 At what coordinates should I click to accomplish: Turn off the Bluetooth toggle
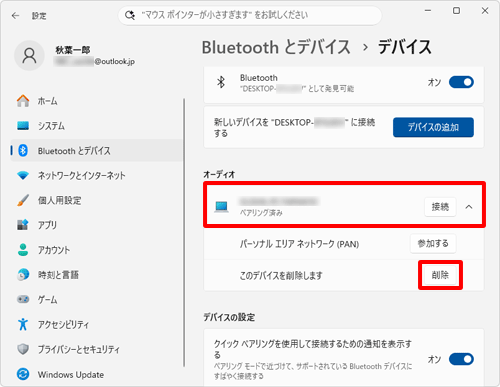[x=461, y=82]
